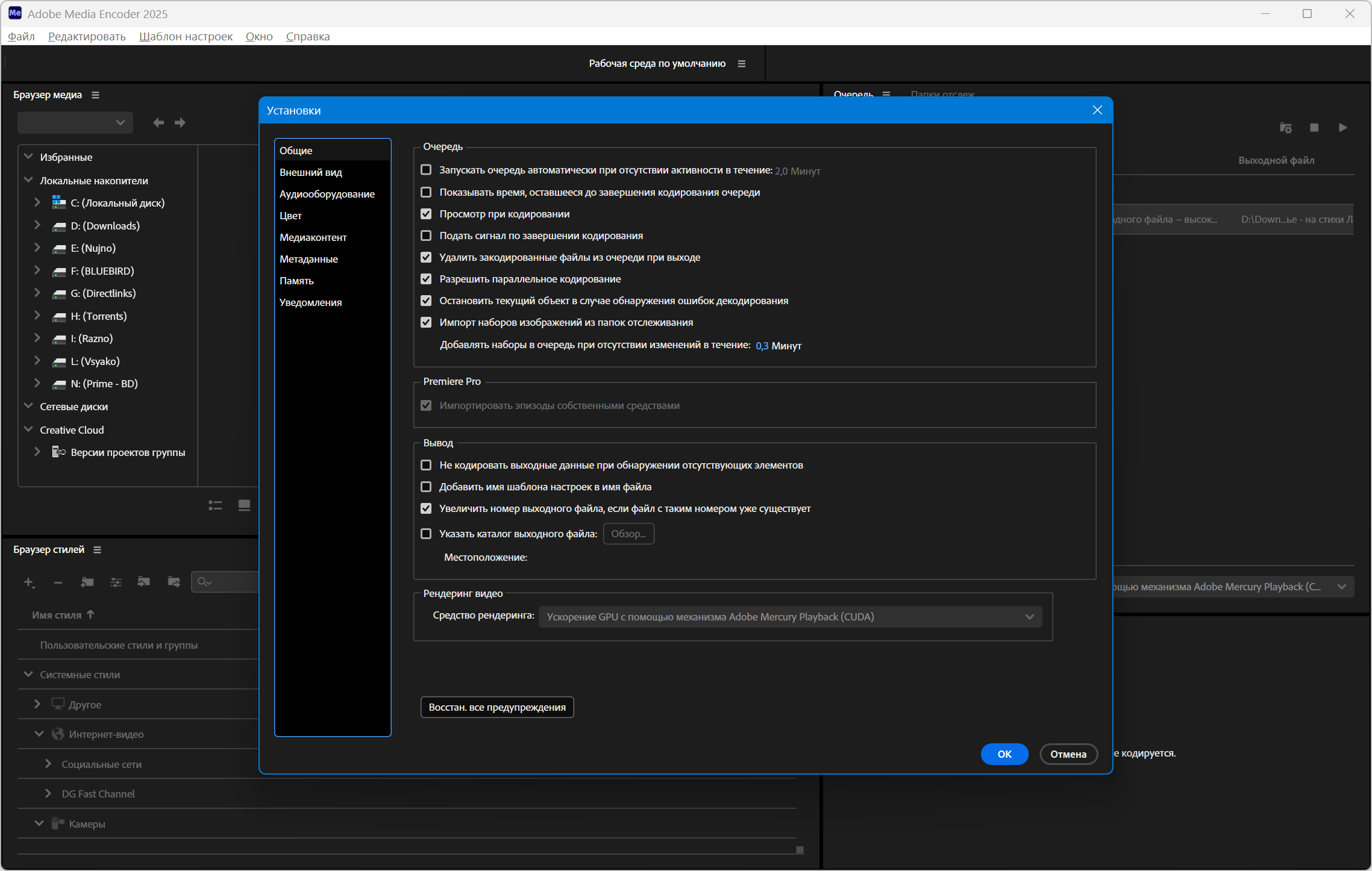The image size is (1372, 871).
Task: Click the stop queue square icon
Action: (1314, 128)
